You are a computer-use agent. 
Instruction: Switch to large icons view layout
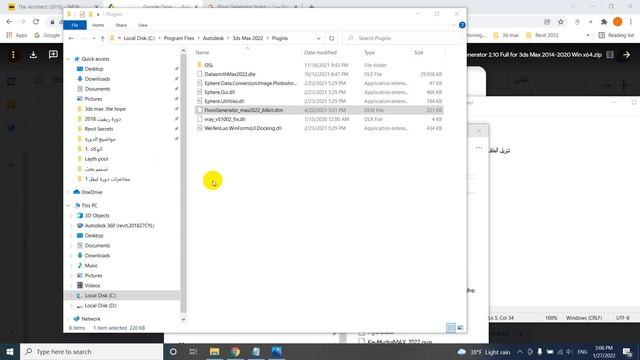click(460, 328)
